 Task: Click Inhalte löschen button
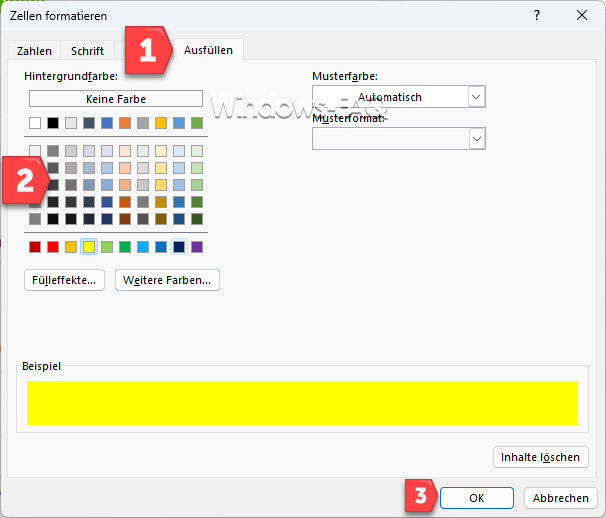[x=541, y=457]
